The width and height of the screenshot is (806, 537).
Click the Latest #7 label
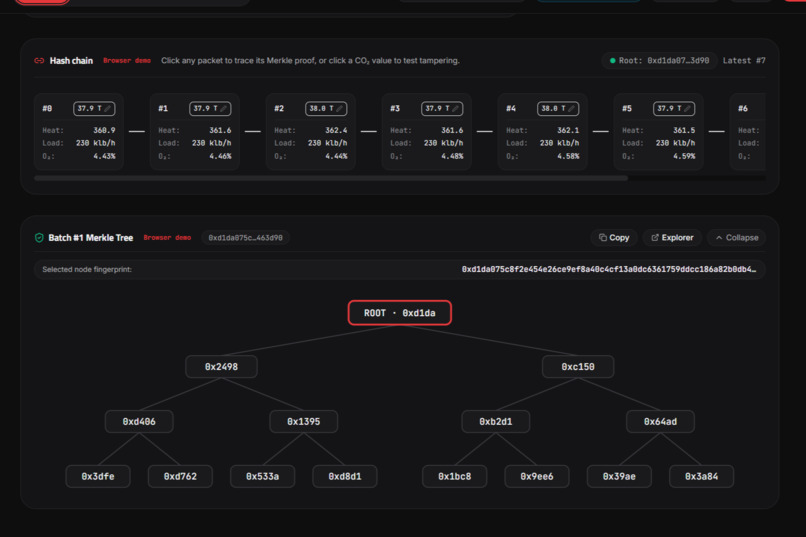pyautogui.click(x=744, y=61)
